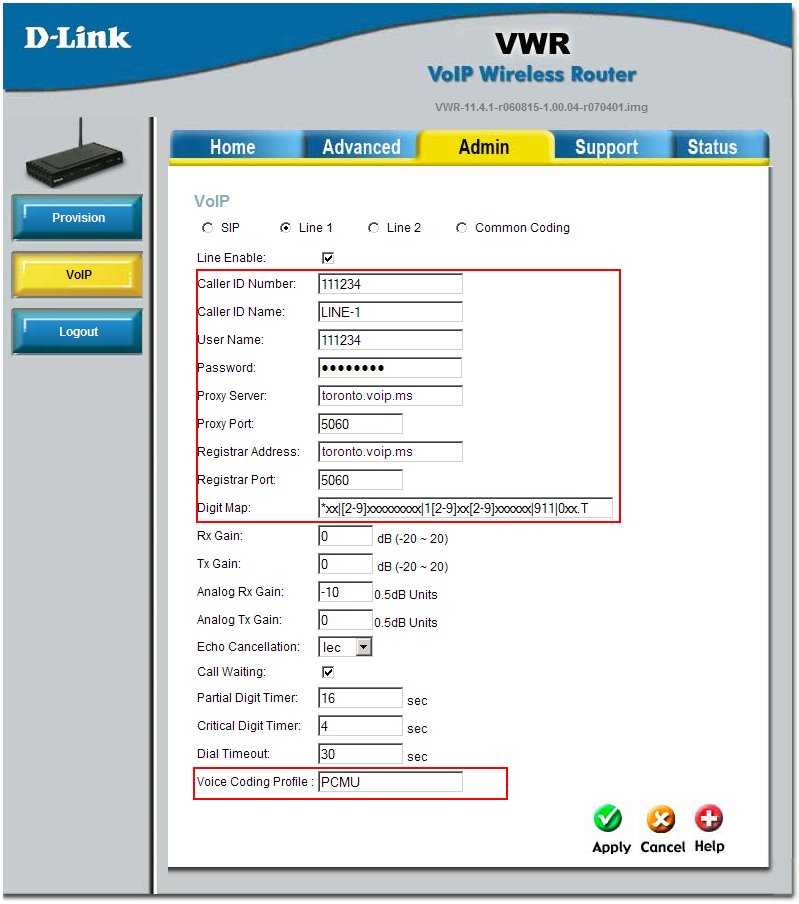Screen dimensions: 799x904
Task: Click the router device image
Action: 74,155
